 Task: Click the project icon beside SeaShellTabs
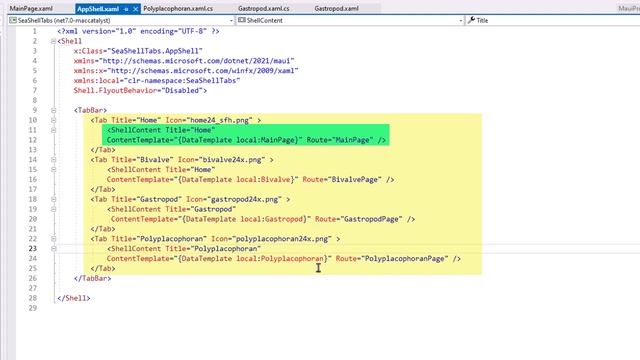pos(13,20)
